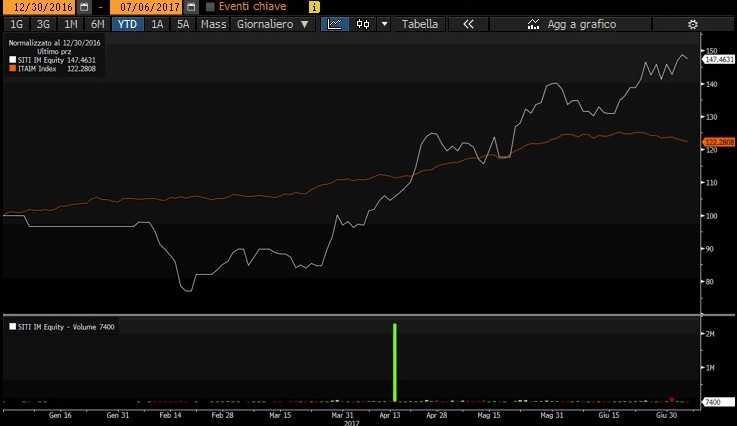The height and width of the screenshot is (426, 737).
Task: Expand the Giornaliero frequency dropdown
Action: [270, 24]
